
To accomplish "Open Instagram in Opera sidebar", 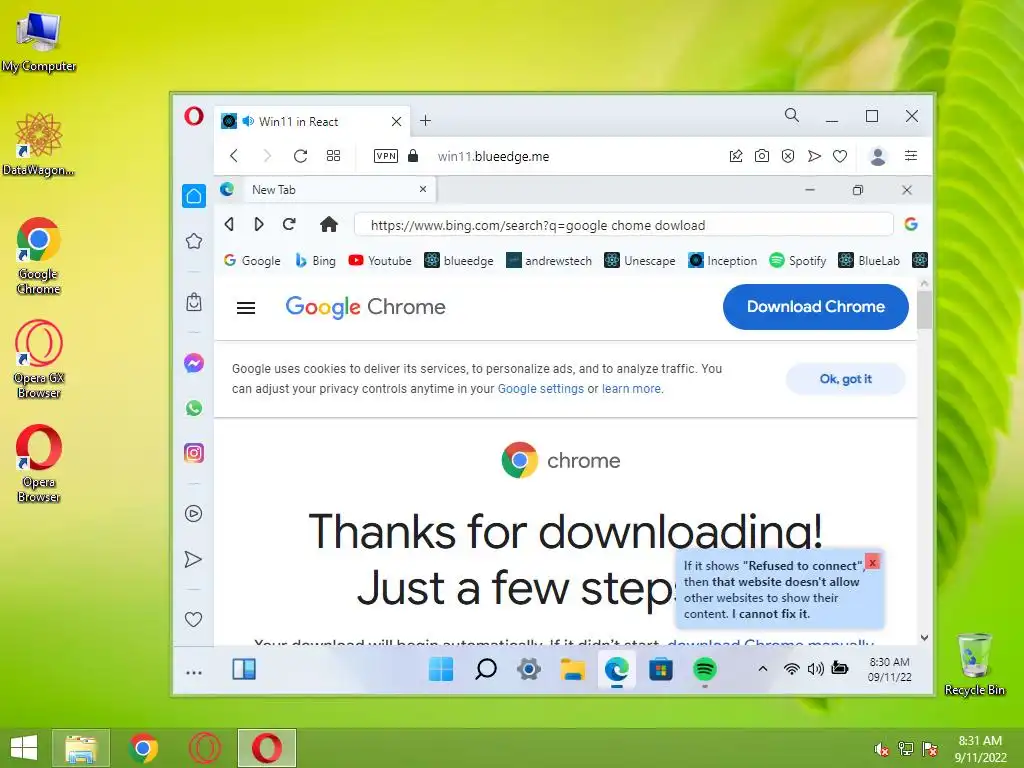I will point(194,453).
